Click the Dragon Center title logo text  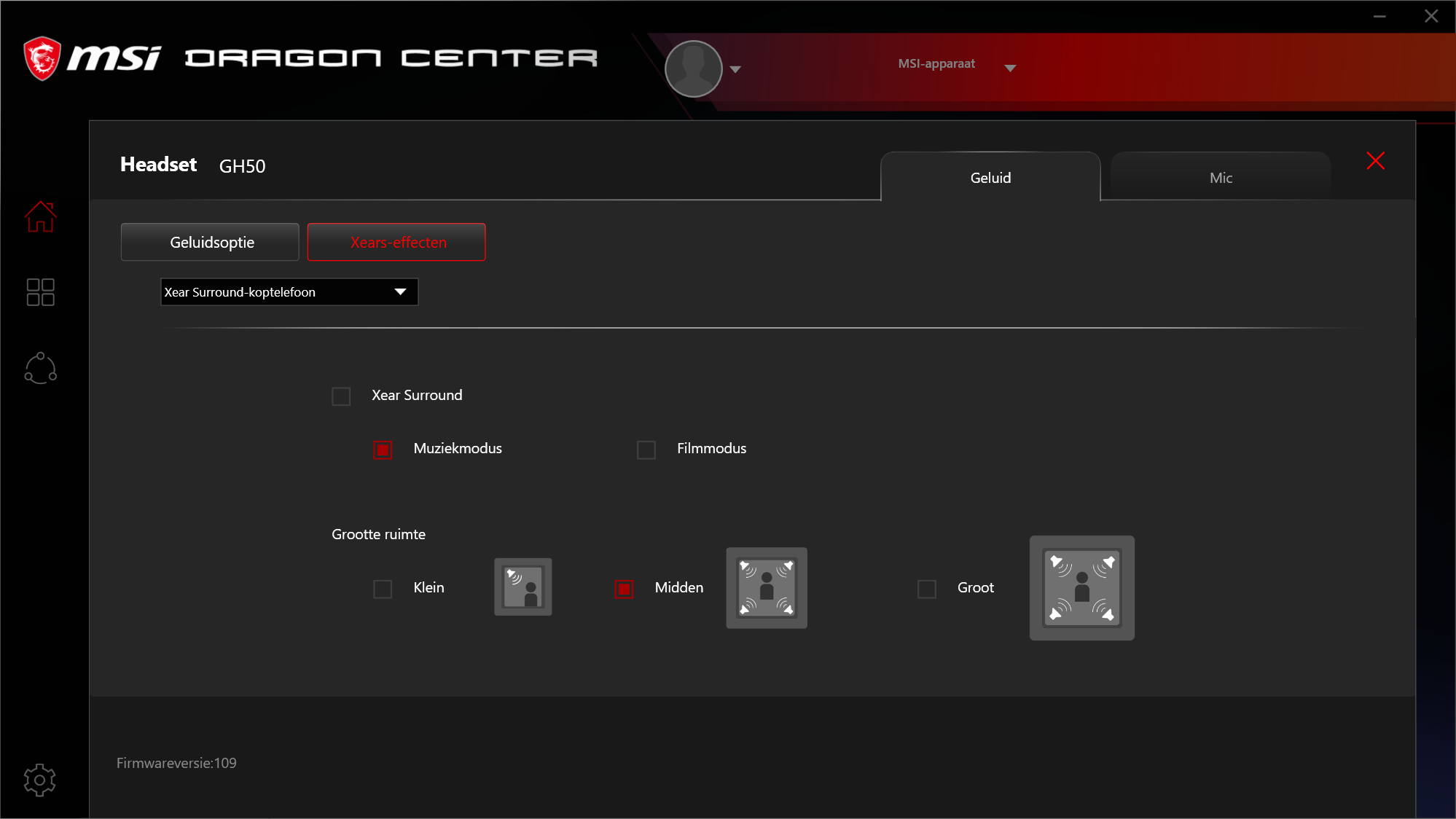coord(391,58)
